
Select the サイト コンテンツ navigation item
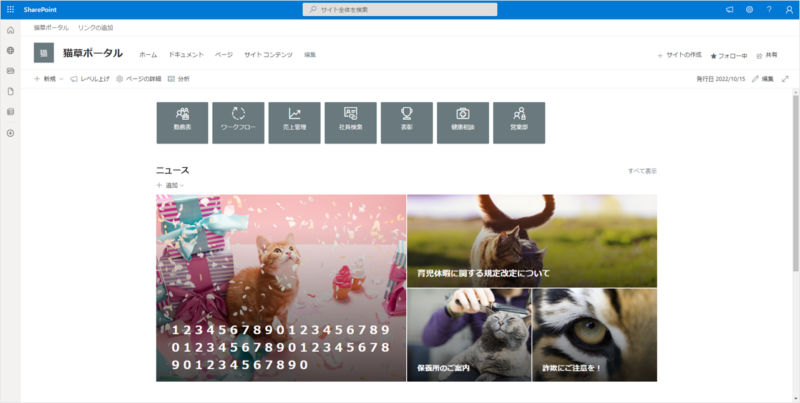pyautogui.click(x=269, y=54)
